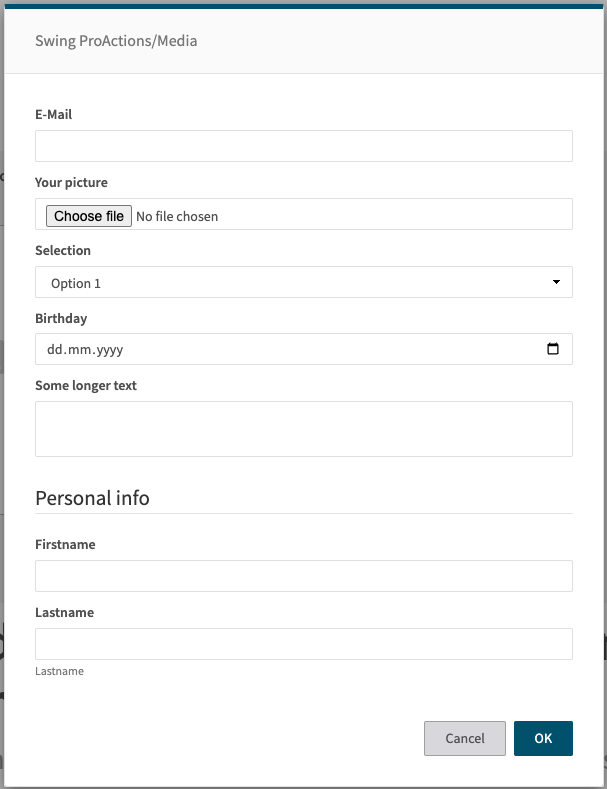Click the No file chosen text
The height and width of the screenshot is (789, 607).
coord(177,216)
